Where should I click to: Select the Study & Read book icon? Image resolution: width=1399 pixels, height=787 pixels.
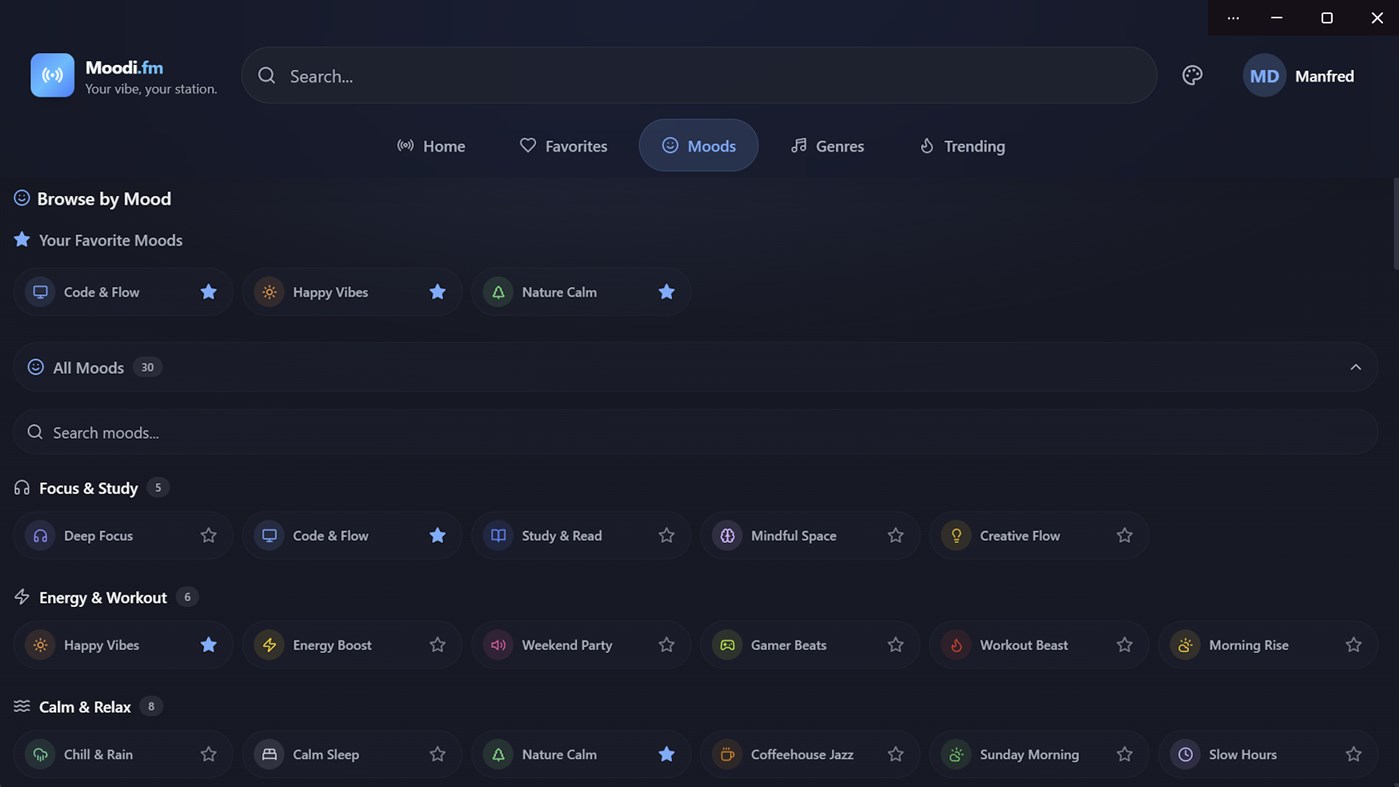coord(498,536)
